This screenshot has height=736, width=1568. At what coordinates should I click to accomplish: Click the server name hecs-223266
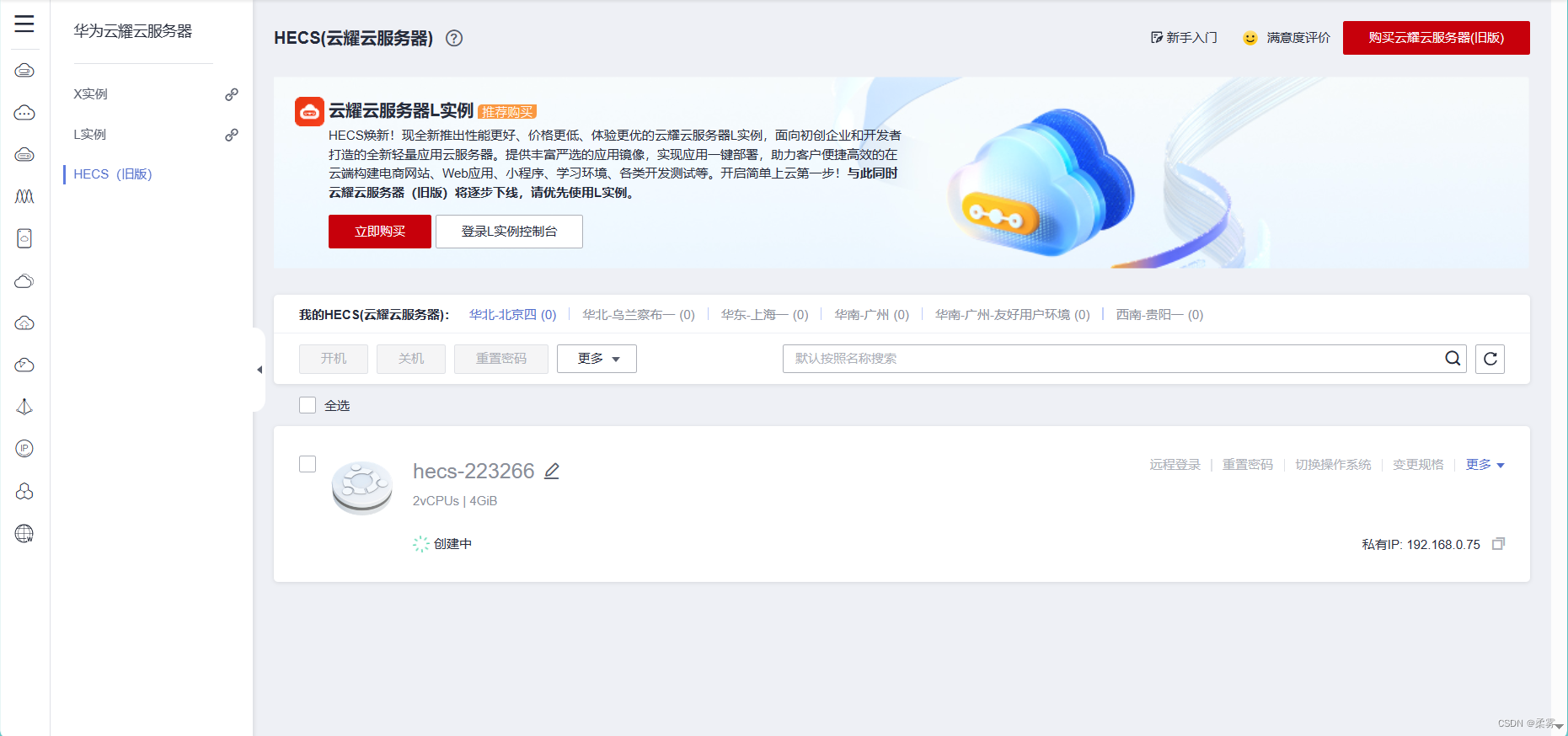474,471
